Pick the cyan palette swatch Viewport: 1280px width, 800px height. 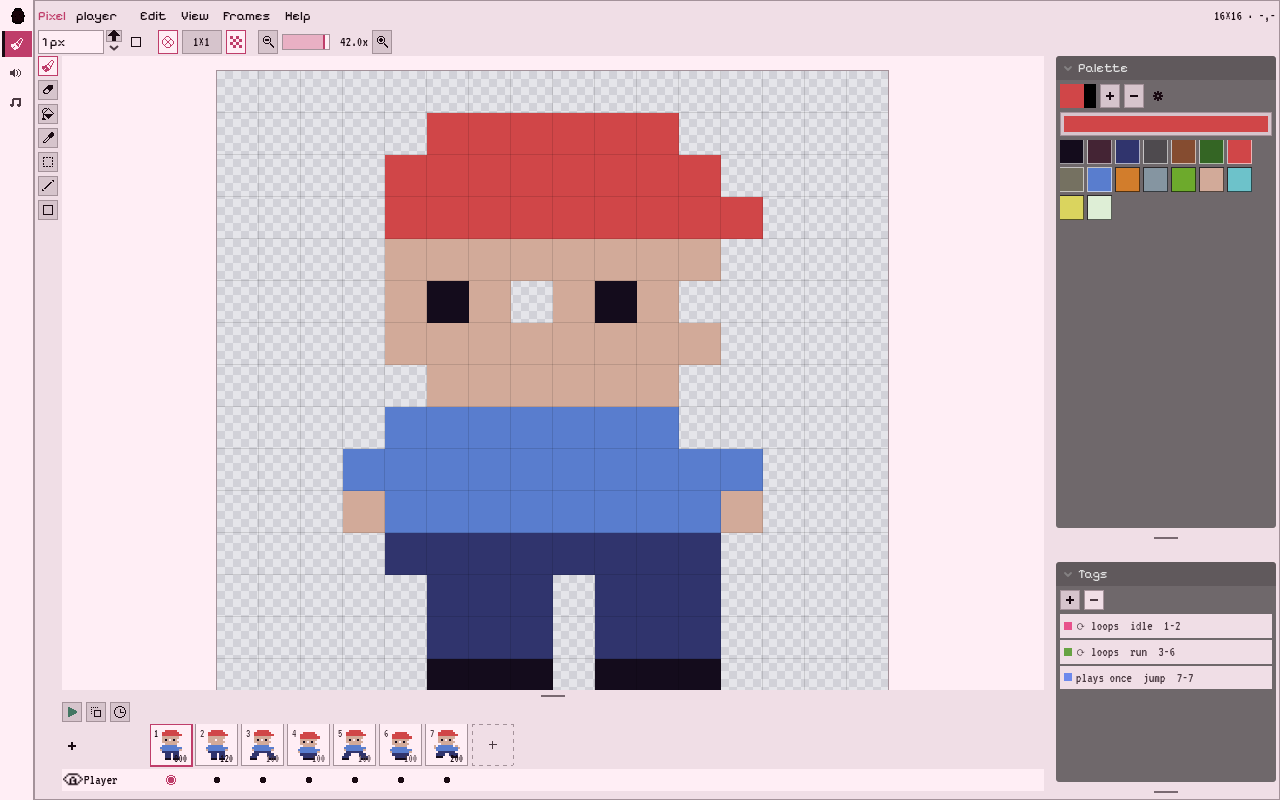[1240, 180]
